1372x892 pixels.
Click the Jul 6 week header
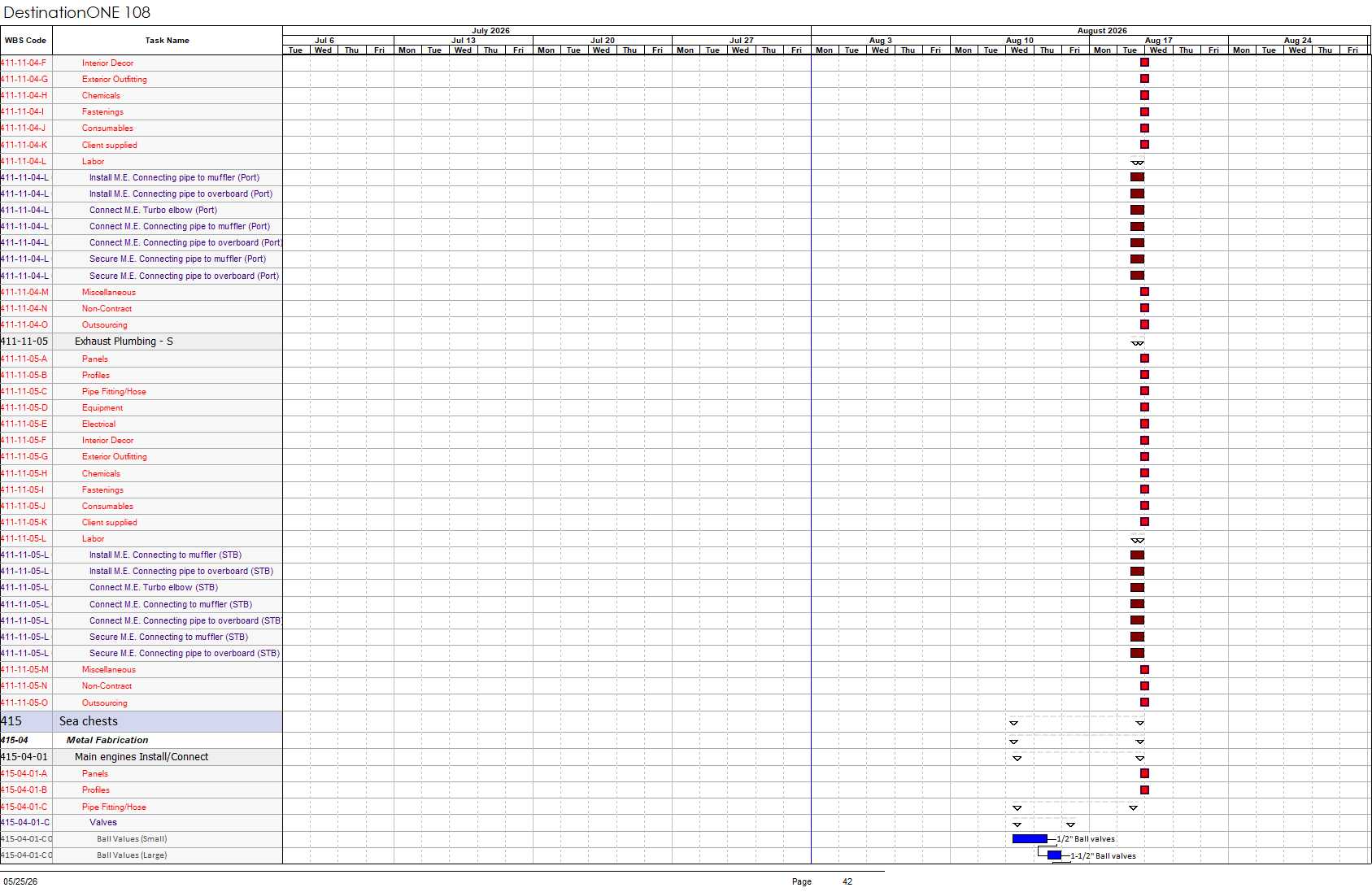pyautogui.click(x=324, y=40)
